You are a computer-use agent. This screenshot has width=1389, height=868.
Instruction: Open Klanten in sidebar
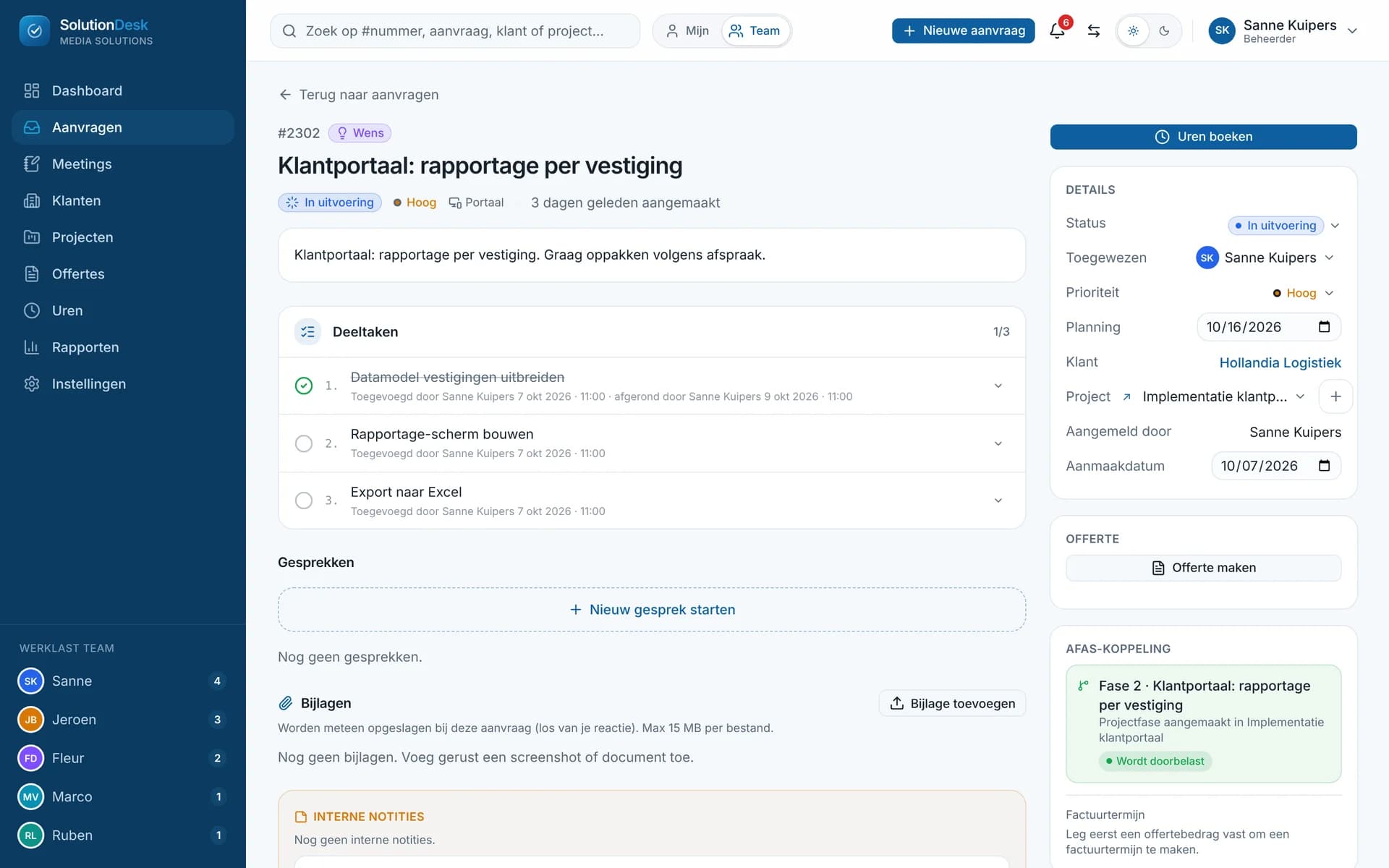point(123,200)
